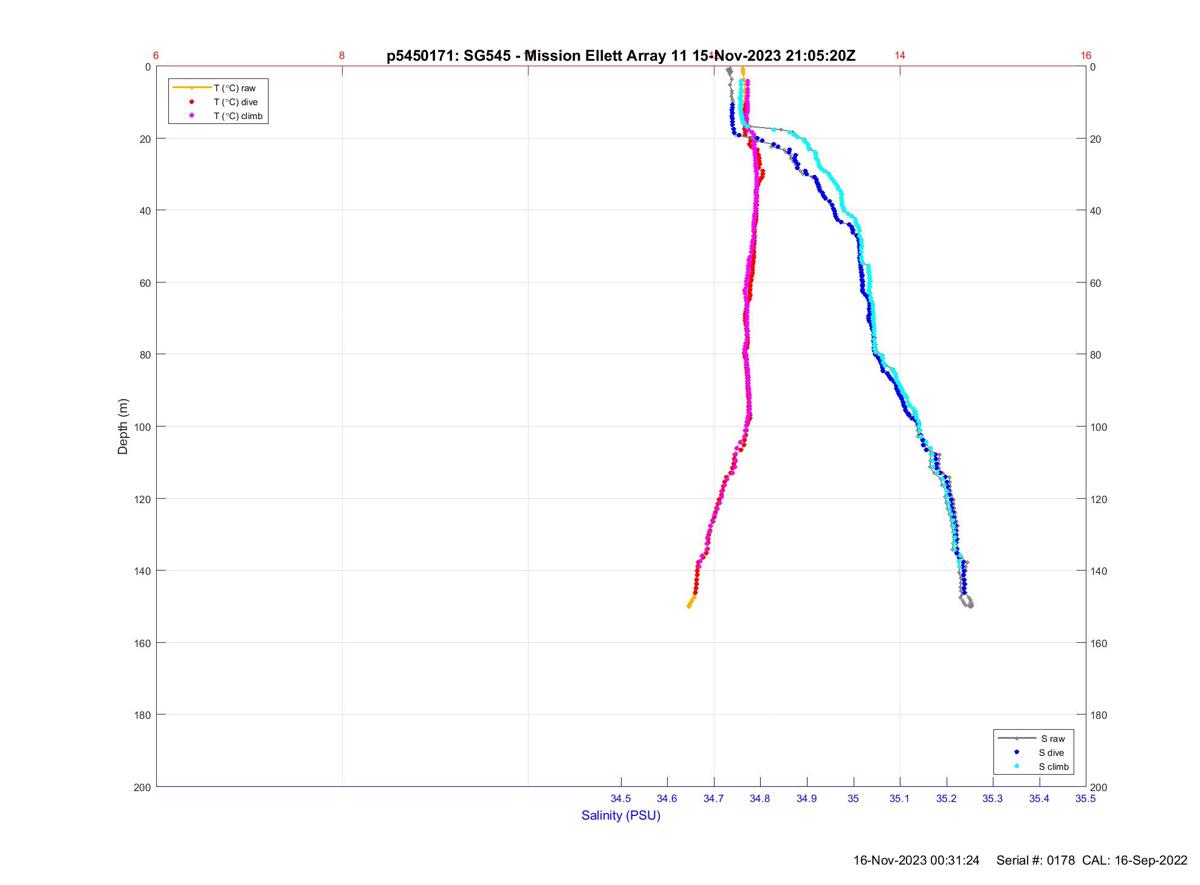This screenshot has width=1200, height=885.
Task: Click the plot title "p5450171: SG545 - Mission Ellett Array 11"
Action: [537, 56]
